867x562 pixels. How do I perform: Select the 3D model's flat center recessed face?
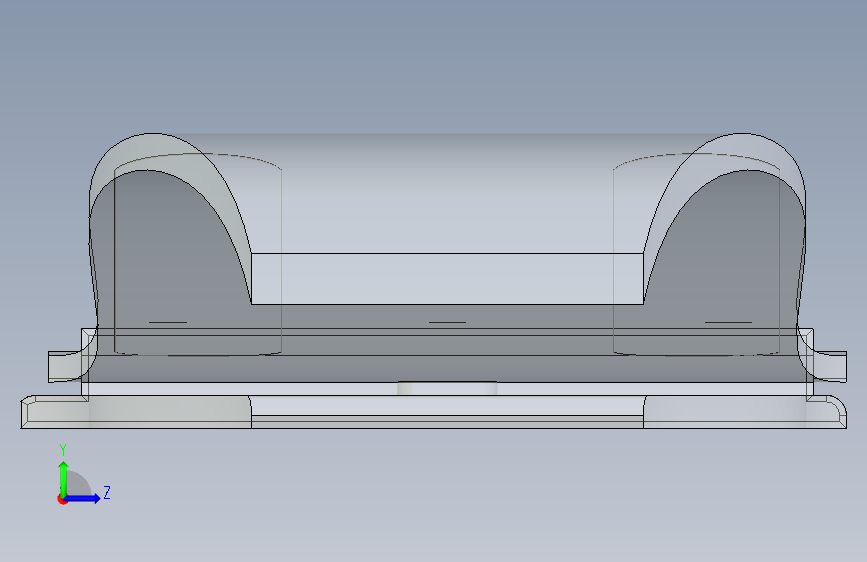pyautogui.click(x=447, y=279)
